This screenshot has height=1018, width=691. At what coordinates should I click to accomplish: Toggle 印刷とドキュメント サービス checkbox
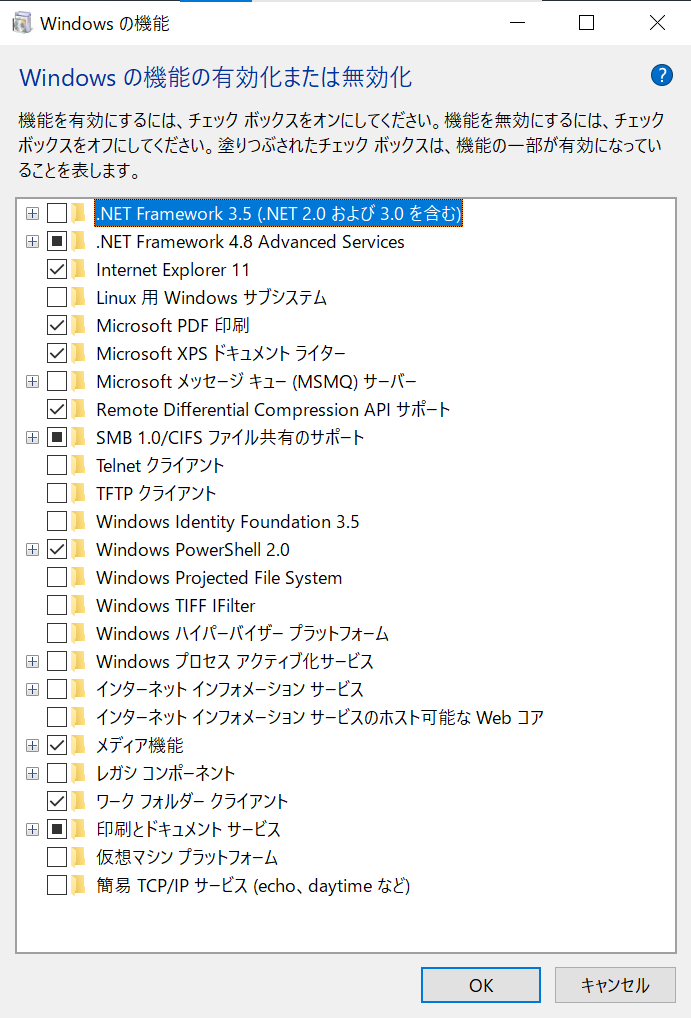pos(57,829)
